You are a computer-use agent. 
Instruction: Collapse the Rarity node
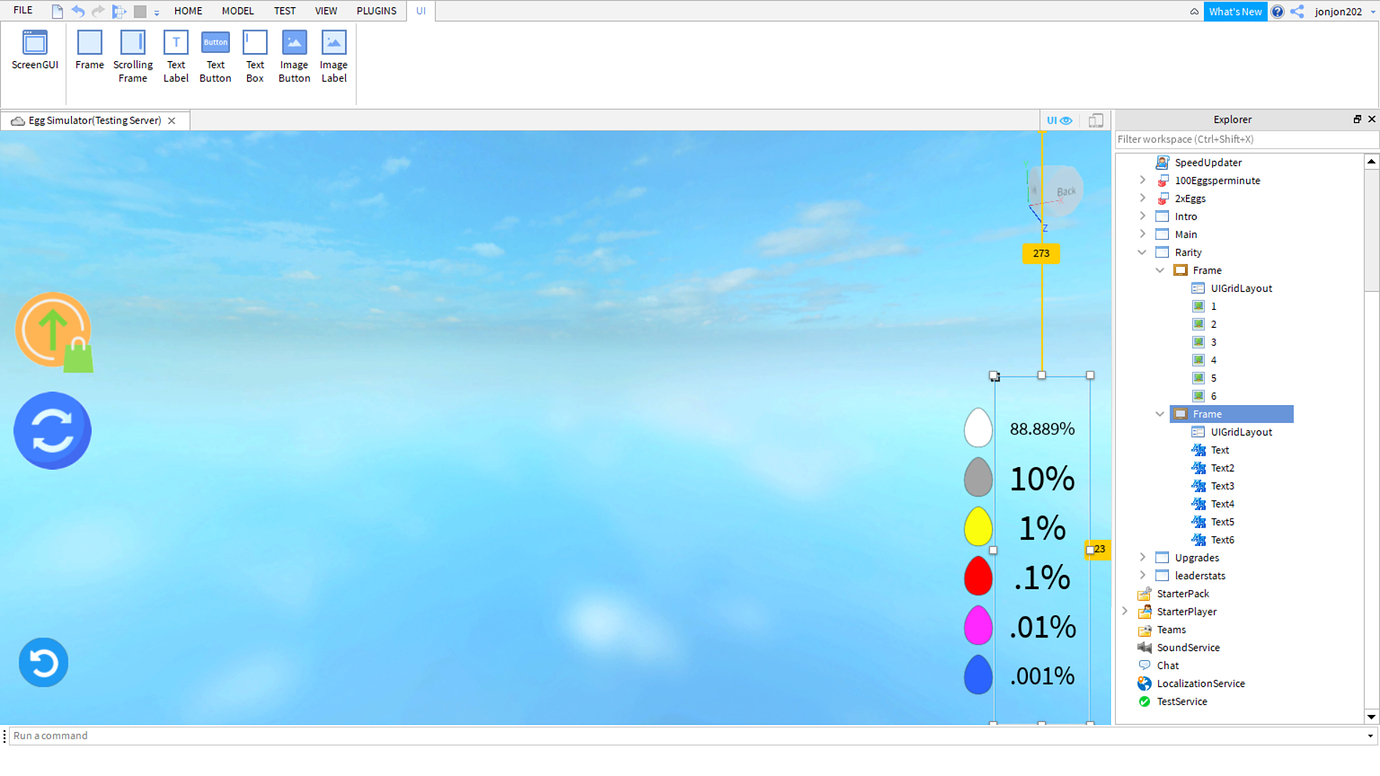1143,252
